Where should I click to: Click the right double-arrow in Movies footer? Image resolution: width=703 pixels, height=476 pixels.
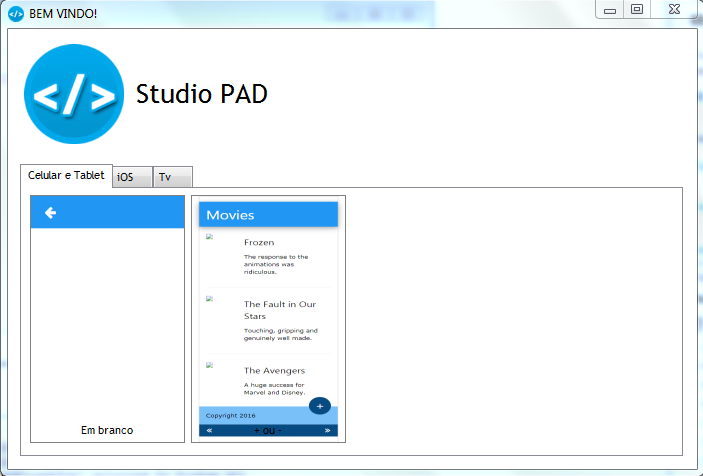click(x=328, y=430)
